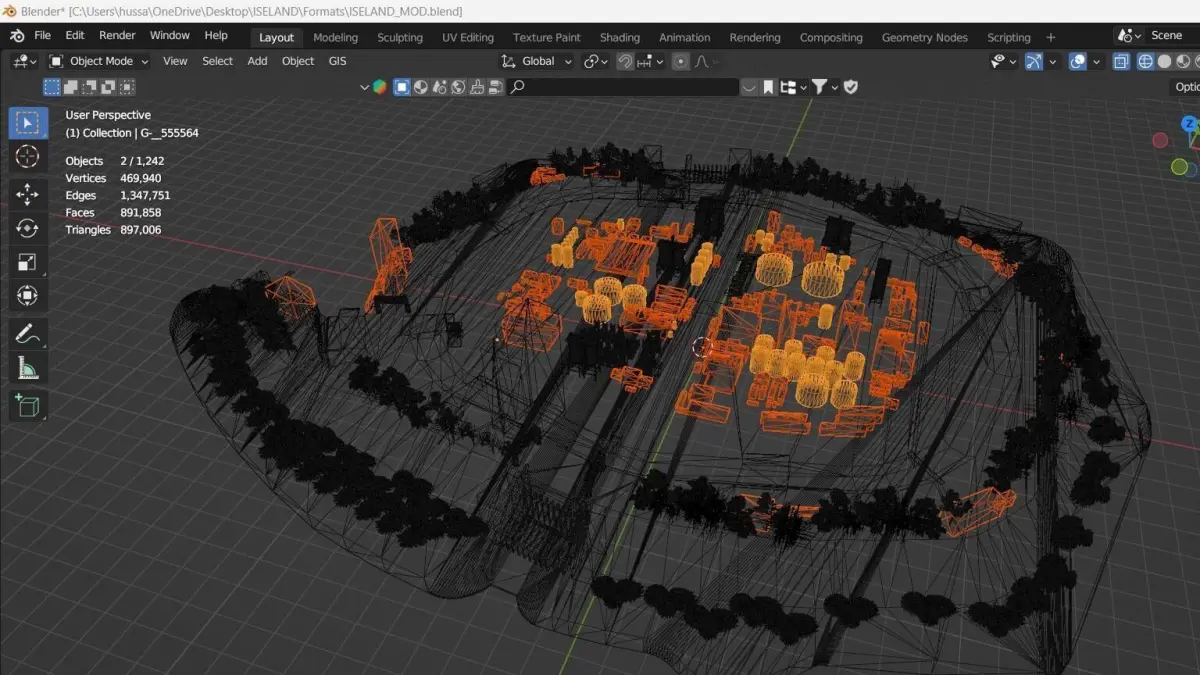Click the blue Z axis gizmo handle
Viewport: 1200px width, 675px height.
[x=1189, y=124]
